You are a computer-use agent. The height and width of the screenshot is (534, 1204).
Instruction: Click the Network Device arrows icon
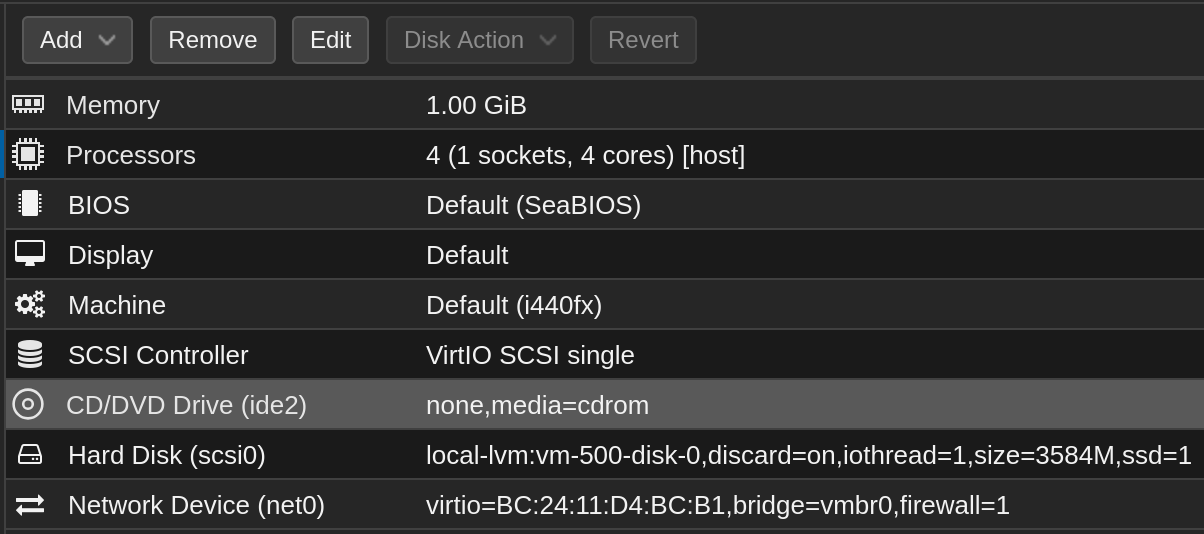click(30, 505)
